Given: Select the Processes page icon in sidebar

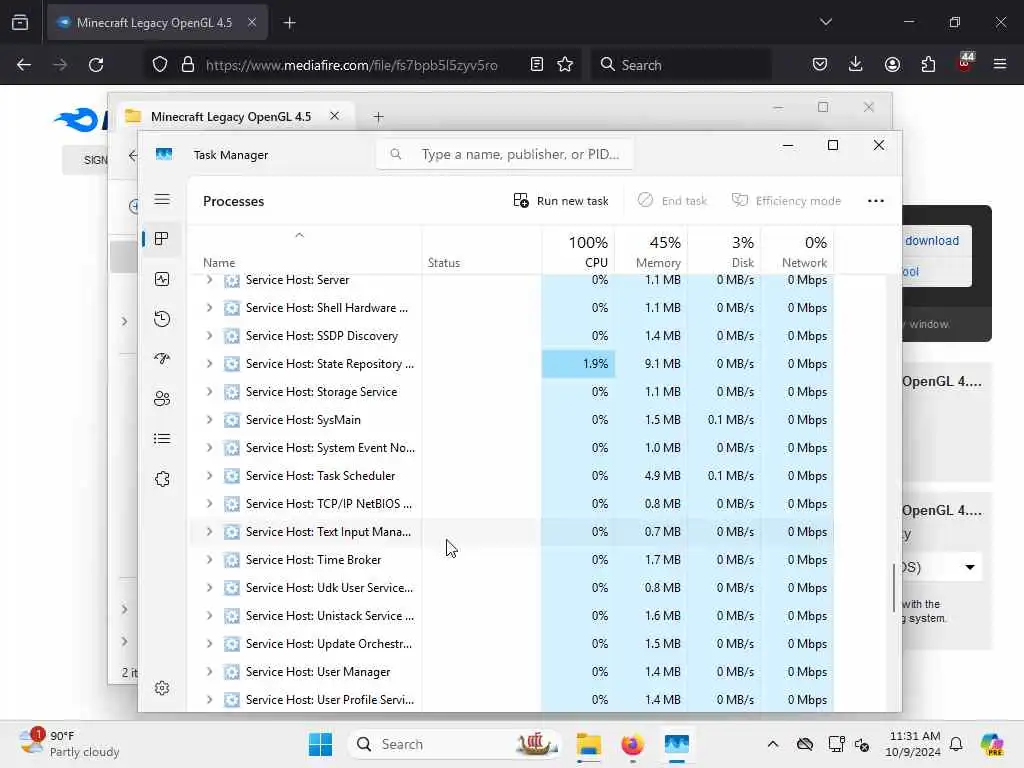Looking at the screenshot, I should point(162,239).
